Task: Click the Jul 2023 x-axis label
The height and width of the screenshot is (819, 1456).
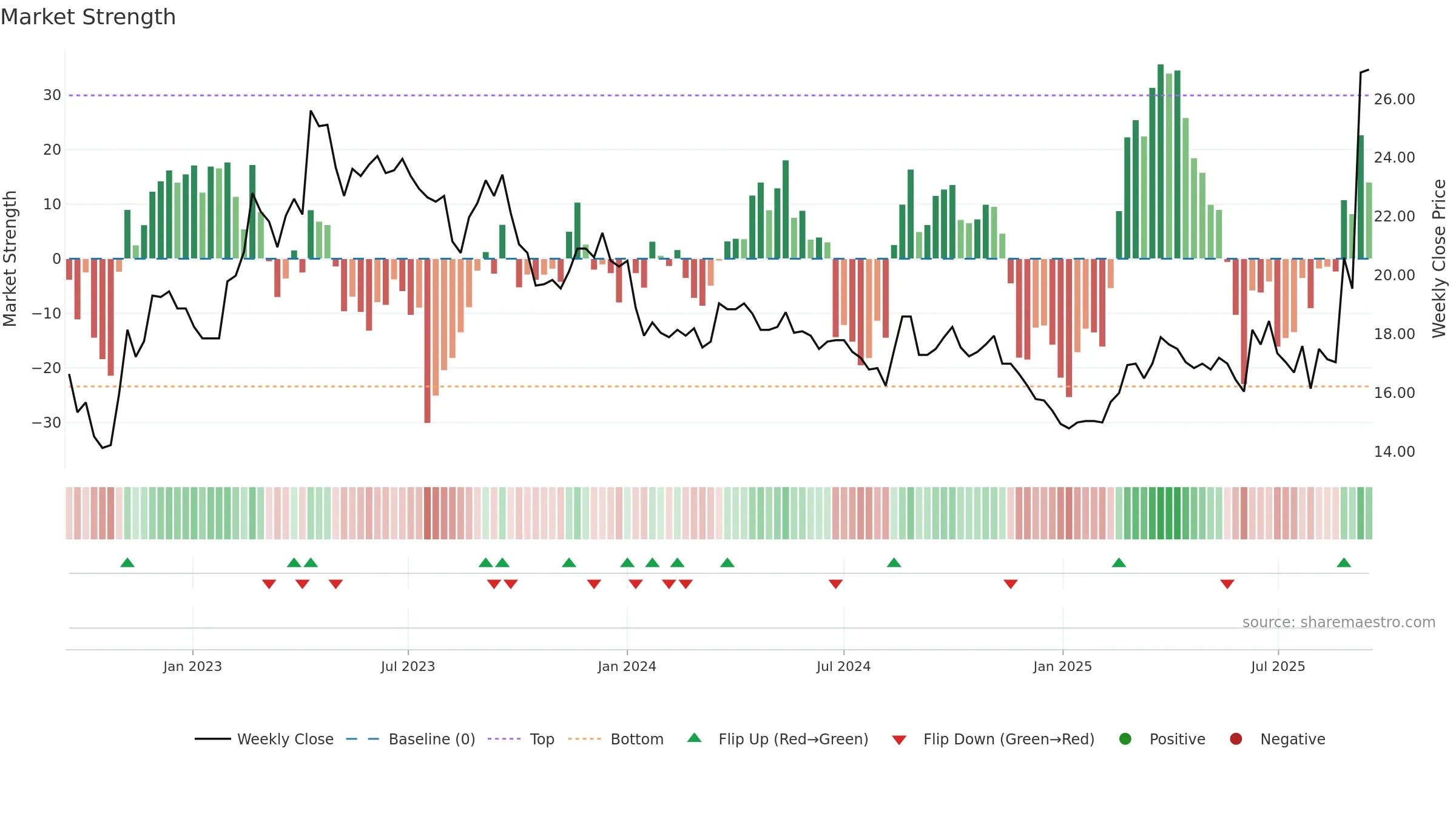Action: [408, 666]
